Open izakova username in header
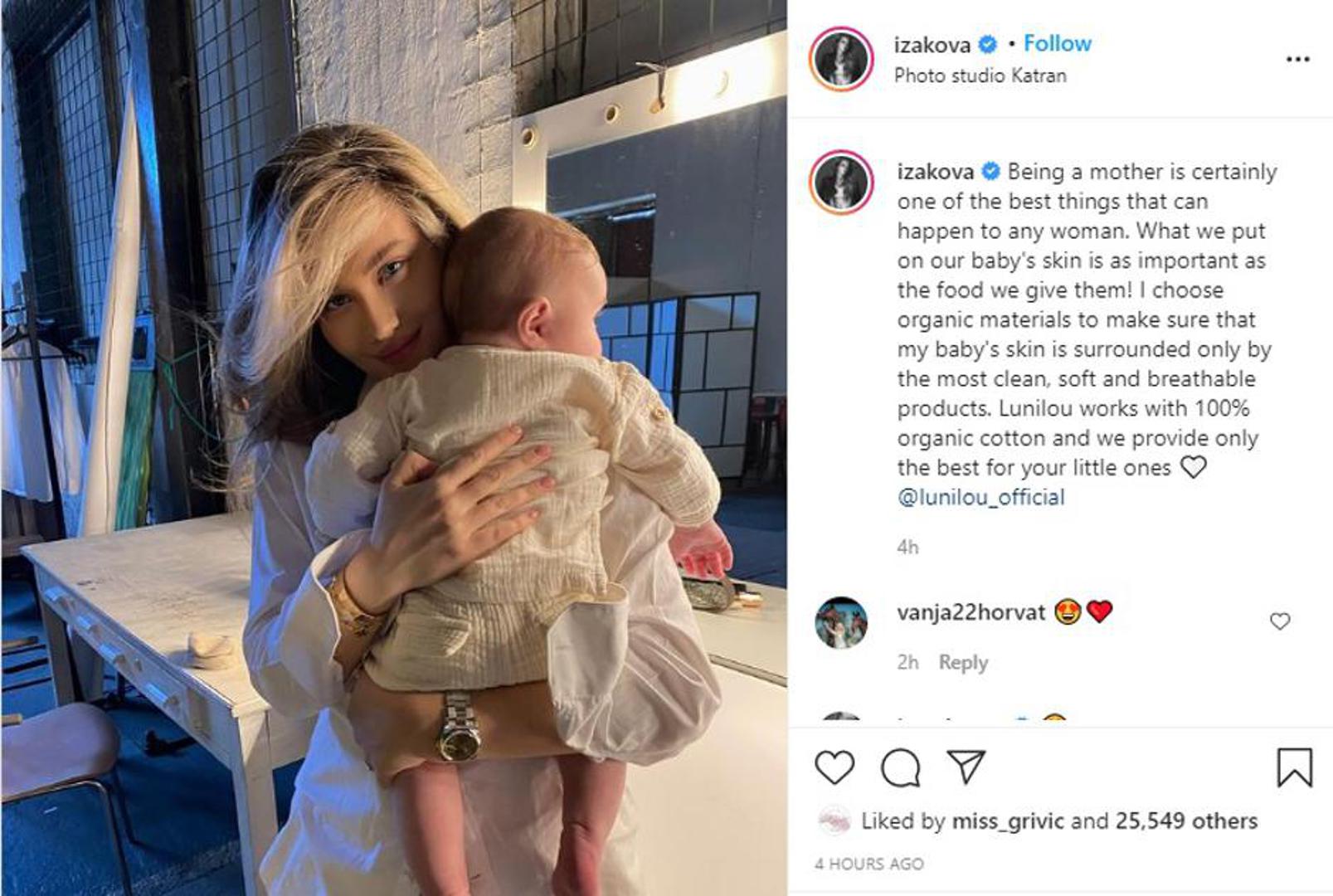 932,45
